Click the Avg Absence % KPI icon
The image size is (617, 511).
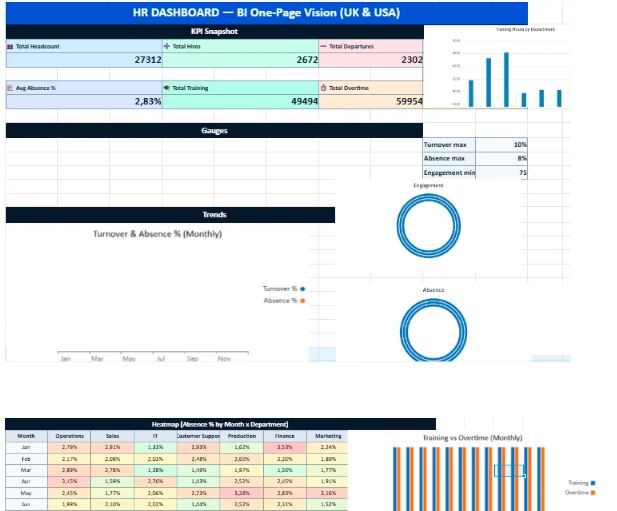[10, 88]
